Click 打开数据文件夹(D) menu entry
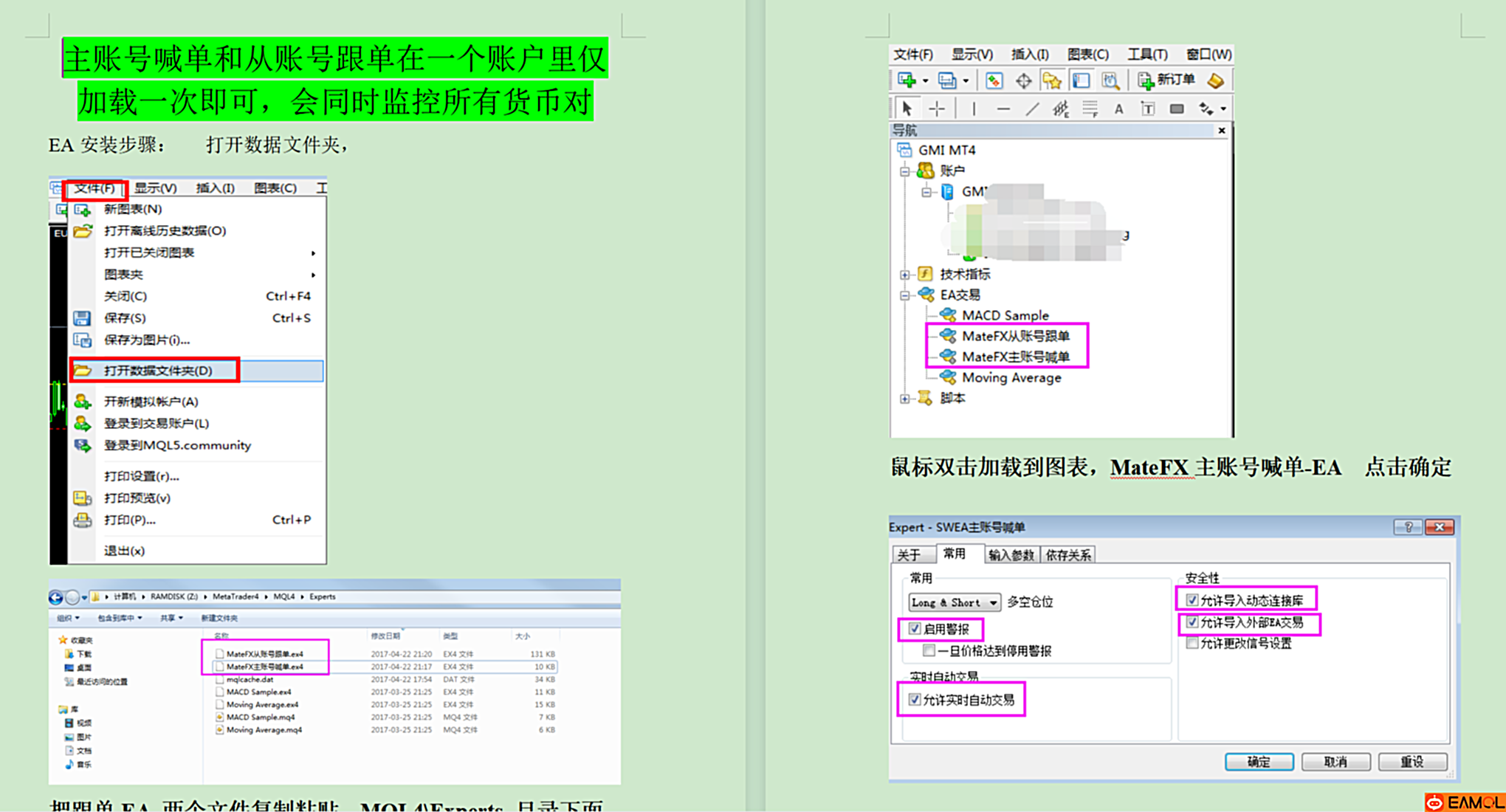The image size is (1506, 812). pos(196,371)
